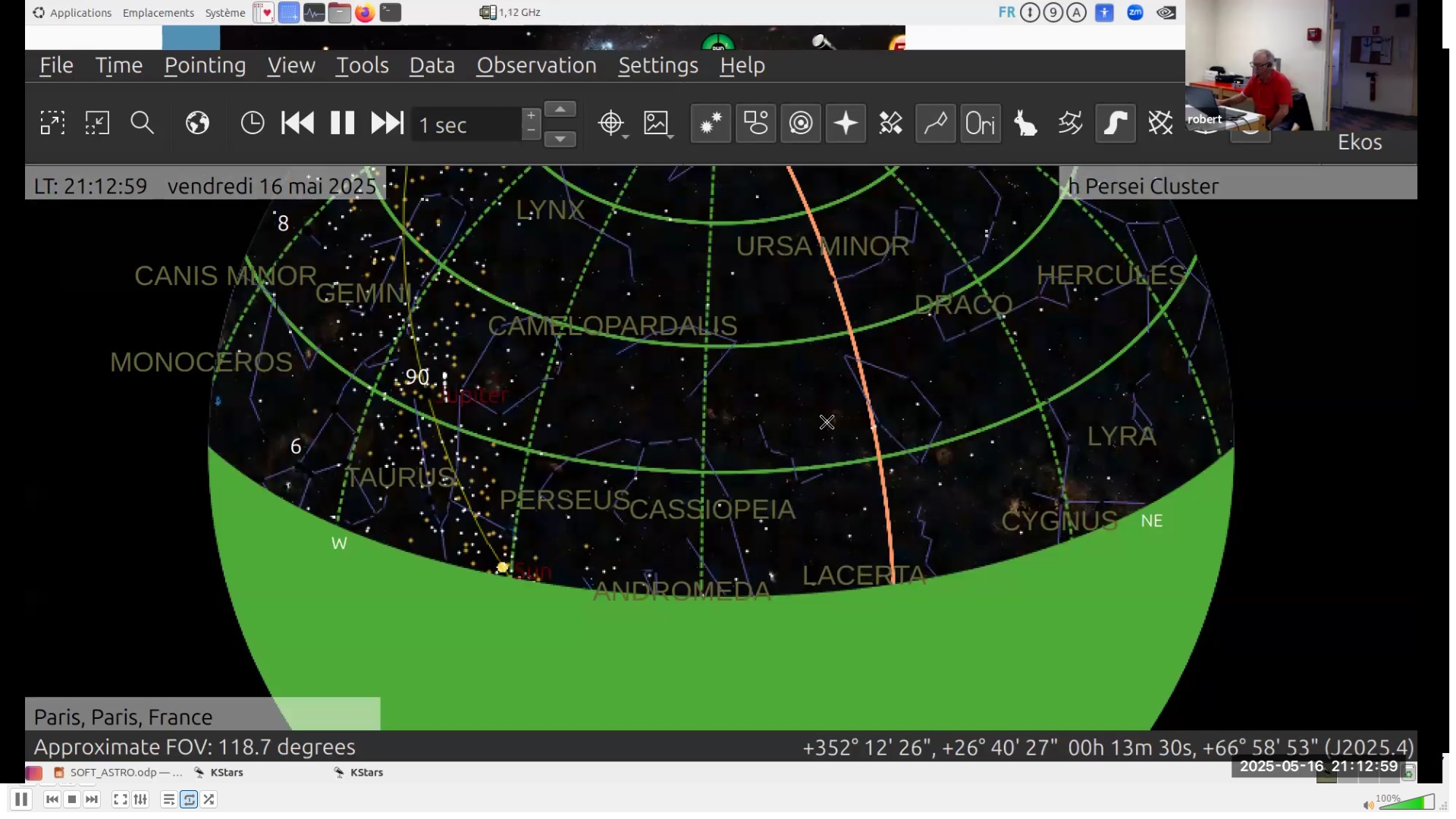Toggle satellites display icon
1456x819 pixels.
[x=890, y=123]
